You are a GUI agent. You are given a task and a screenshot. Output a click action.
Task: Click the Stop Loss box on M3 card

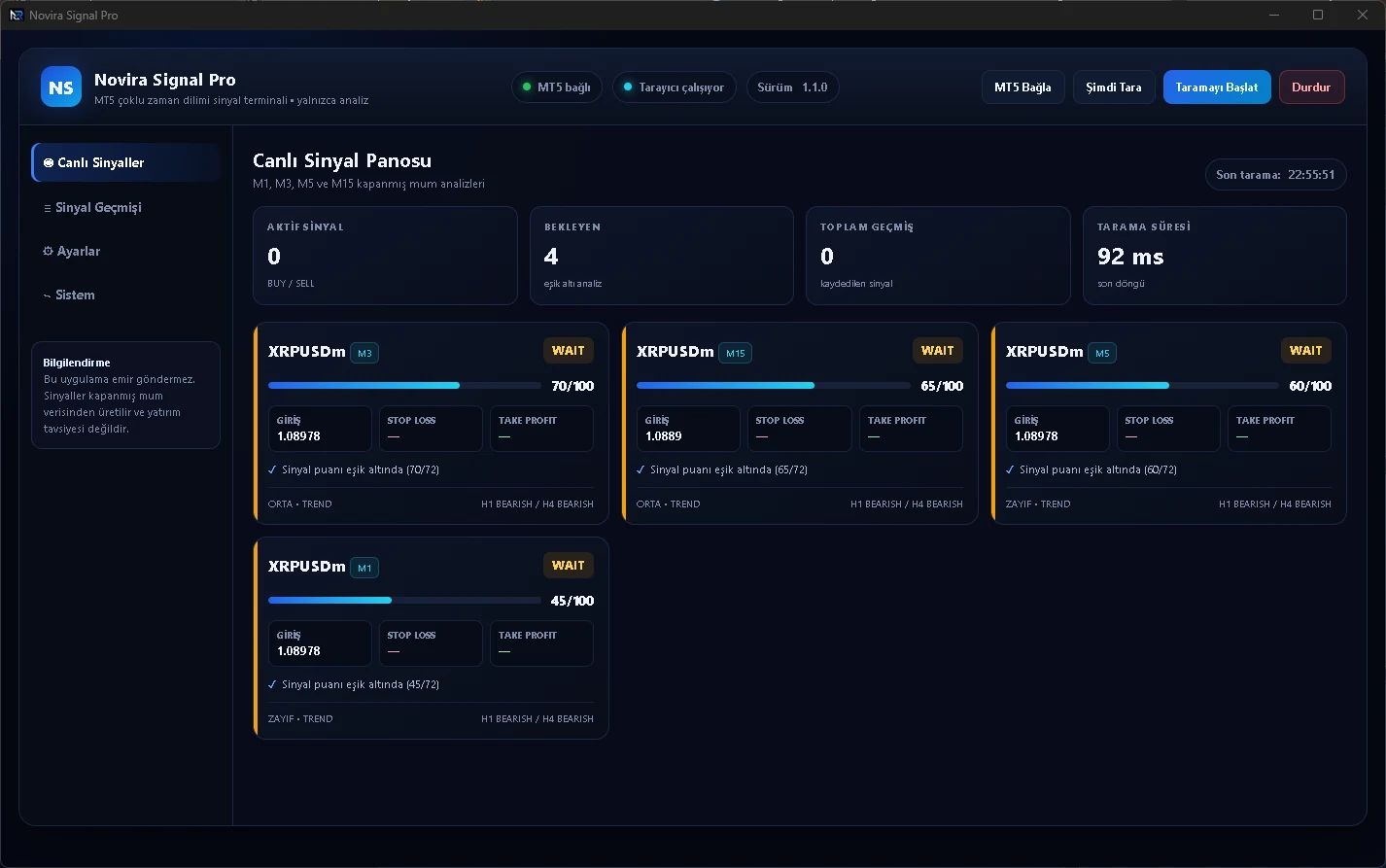coord(431,429)
